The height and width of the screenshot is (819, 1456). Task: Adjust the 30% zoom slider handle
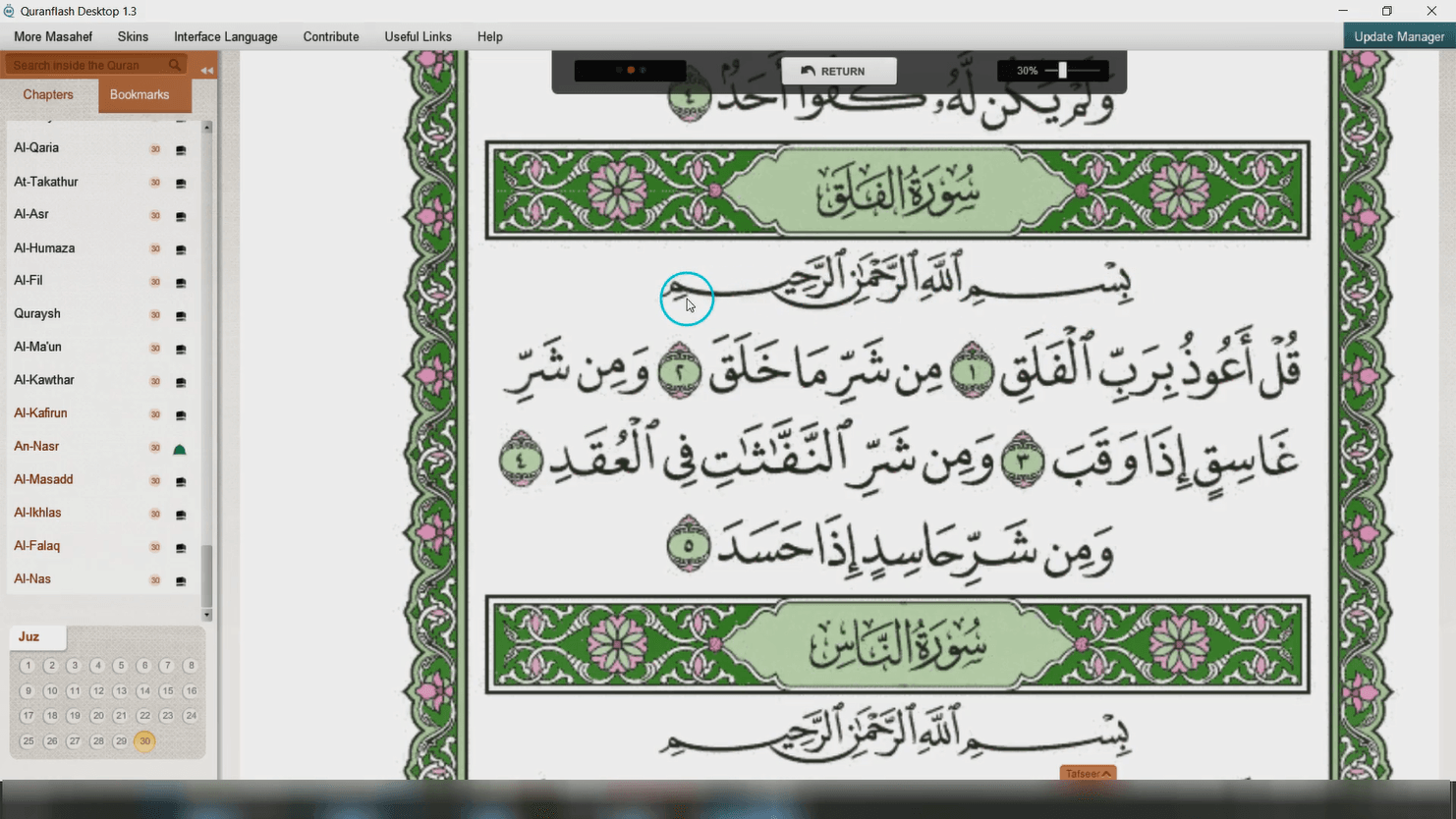1062,71
